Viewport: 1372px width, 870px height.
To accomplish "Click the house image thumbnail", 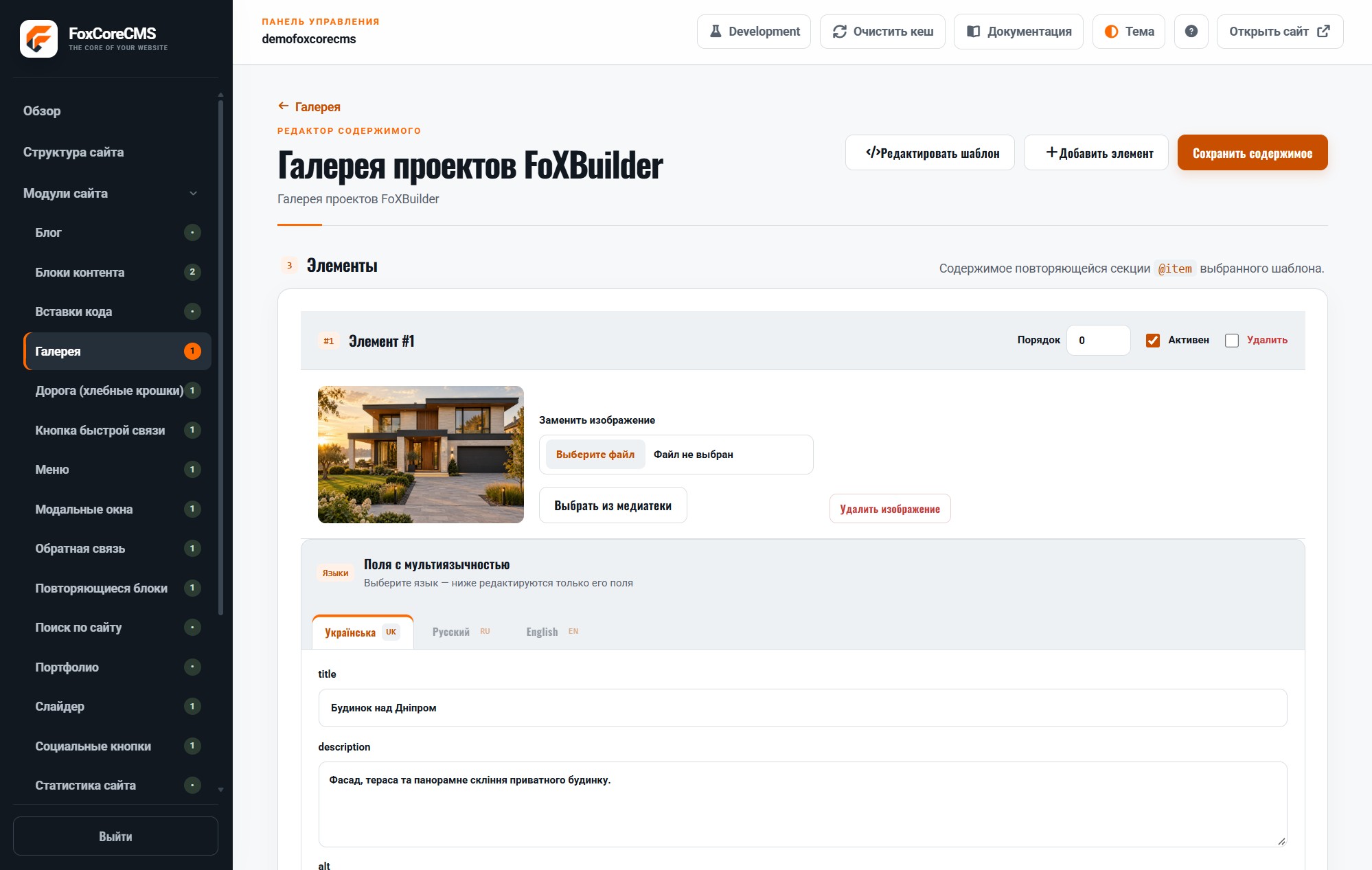I will point(421,455).
